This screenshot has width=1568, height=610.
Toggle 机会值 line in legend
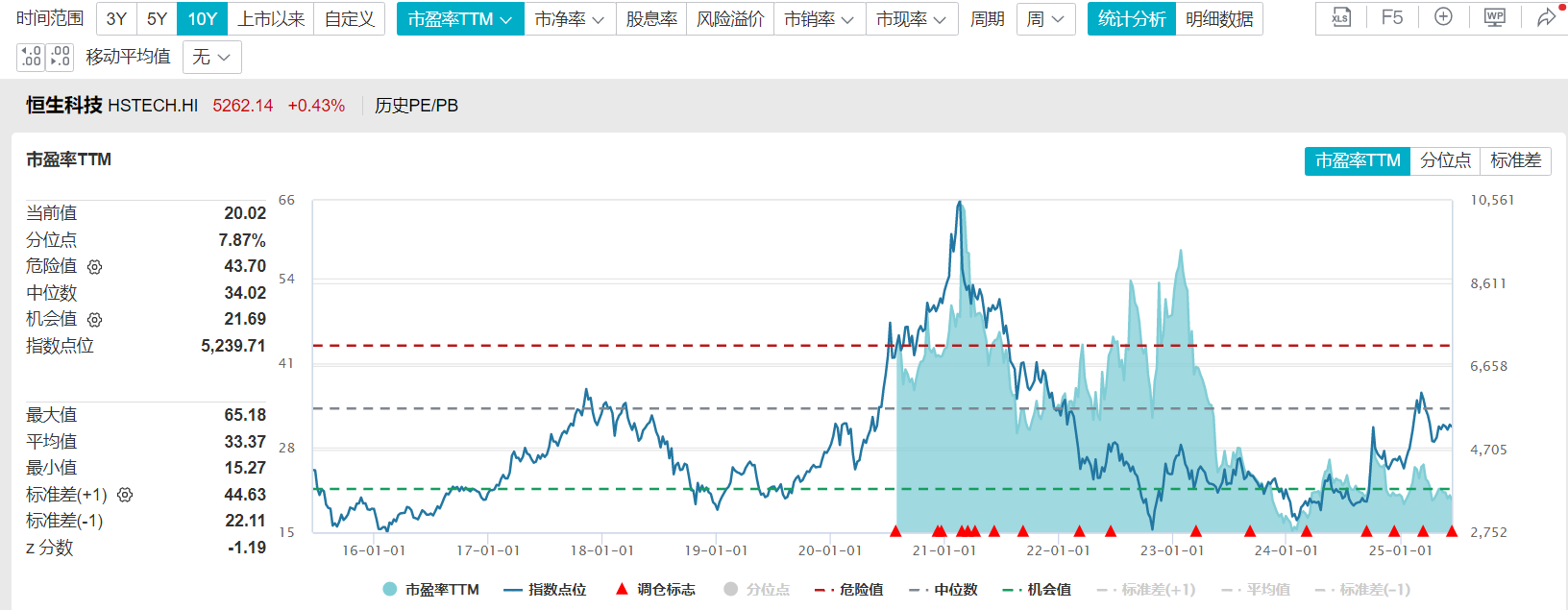click(1037, 590)
